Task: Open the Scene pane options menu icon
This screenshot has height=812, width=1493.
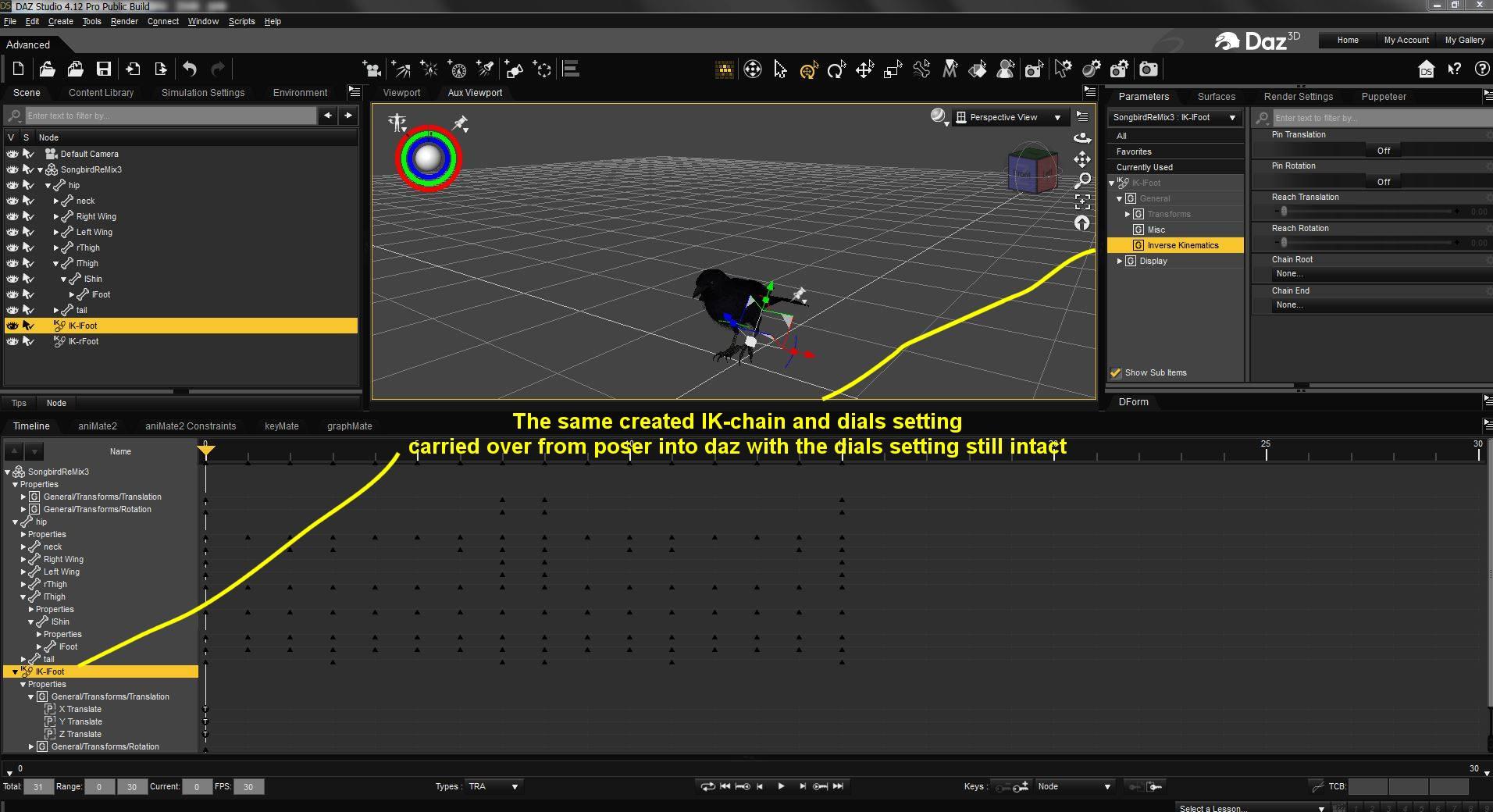Action: 355,92
